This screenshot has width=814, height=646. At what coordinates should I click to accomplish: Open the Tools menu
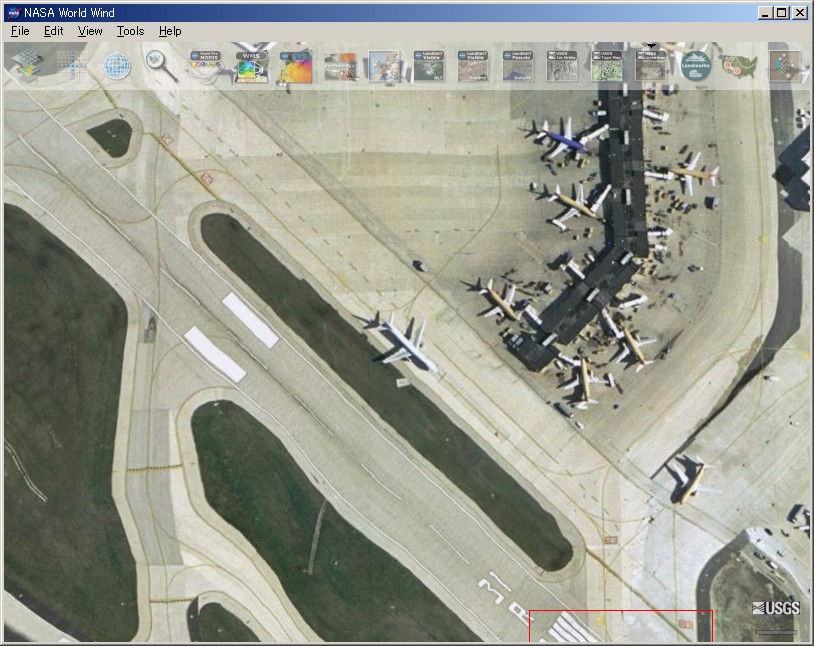[129, 31]
